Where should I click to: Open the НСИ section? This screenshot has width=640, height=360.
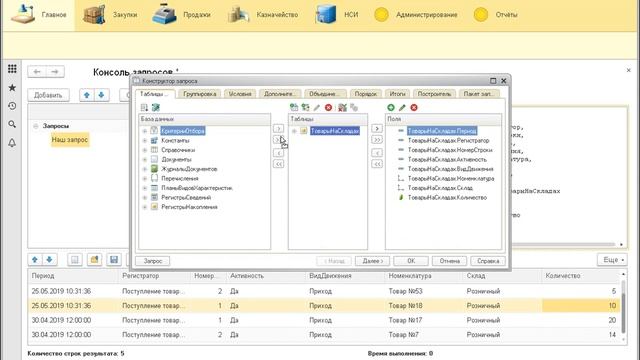(x=337, y=15)
